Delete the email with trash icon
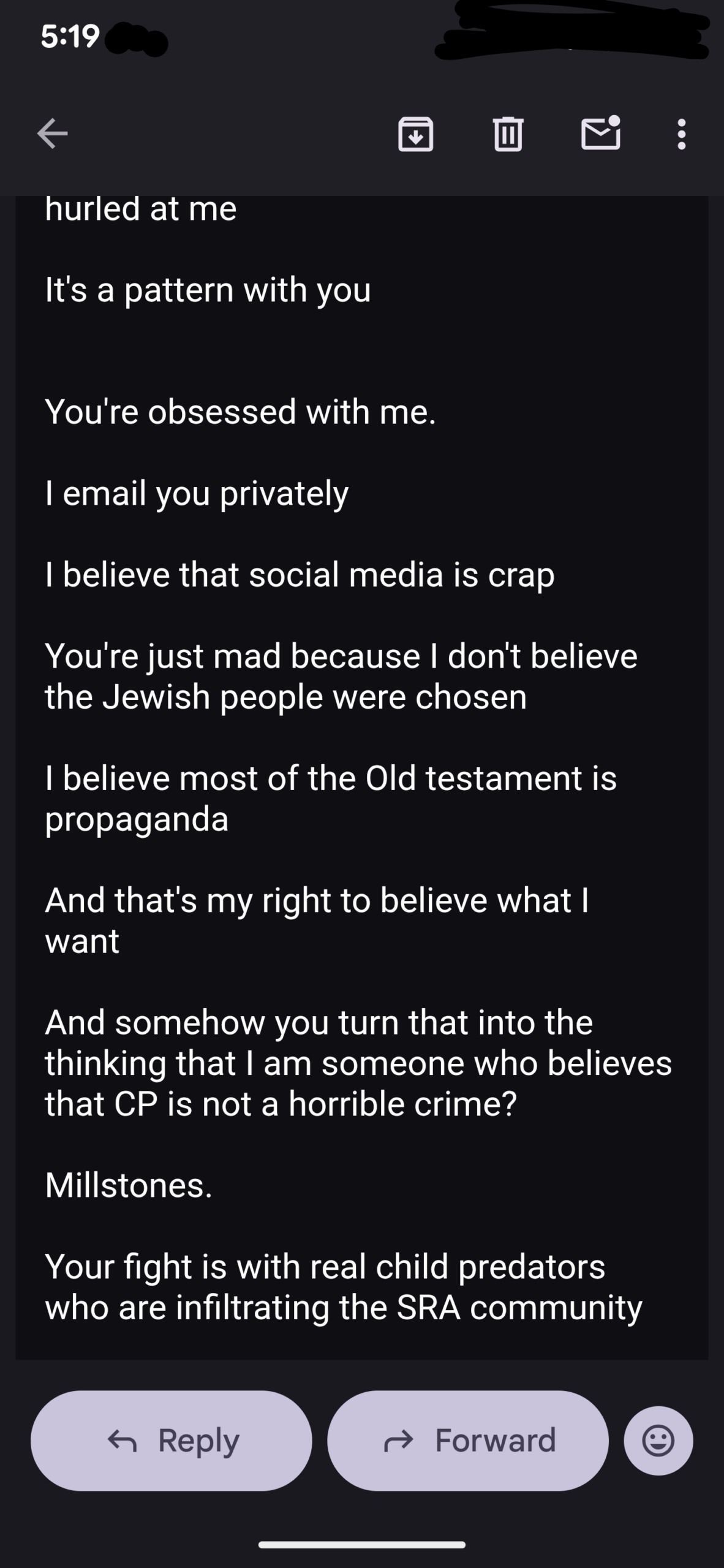The height and width of the screenshot is (1568, 724). (508, 134)
